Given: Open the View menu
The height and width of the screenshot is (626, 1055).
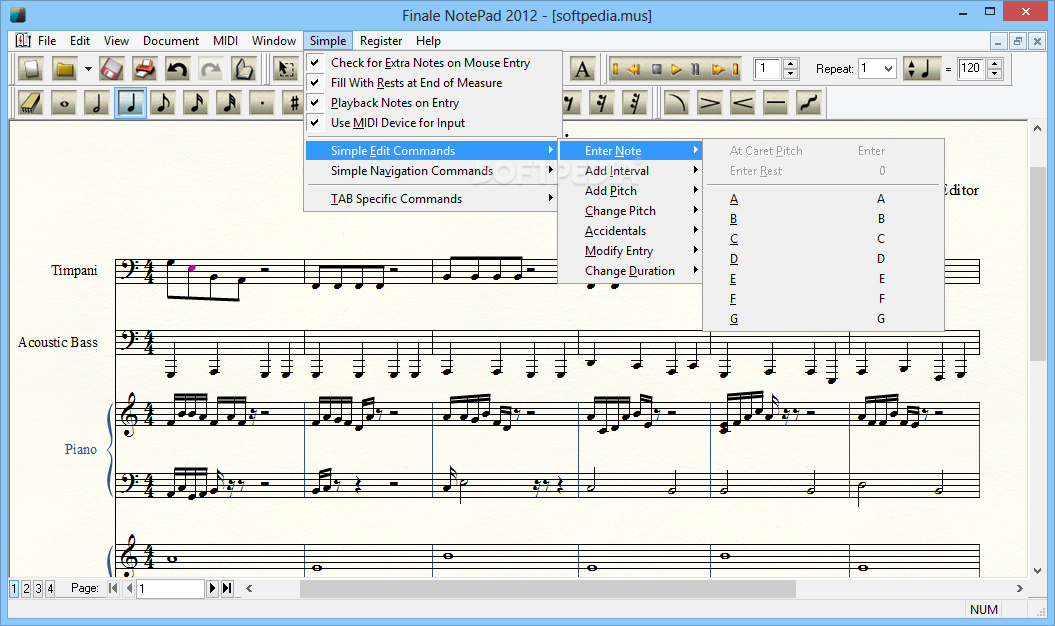Looking at the screenshot, I should click(x=116, y=40).
